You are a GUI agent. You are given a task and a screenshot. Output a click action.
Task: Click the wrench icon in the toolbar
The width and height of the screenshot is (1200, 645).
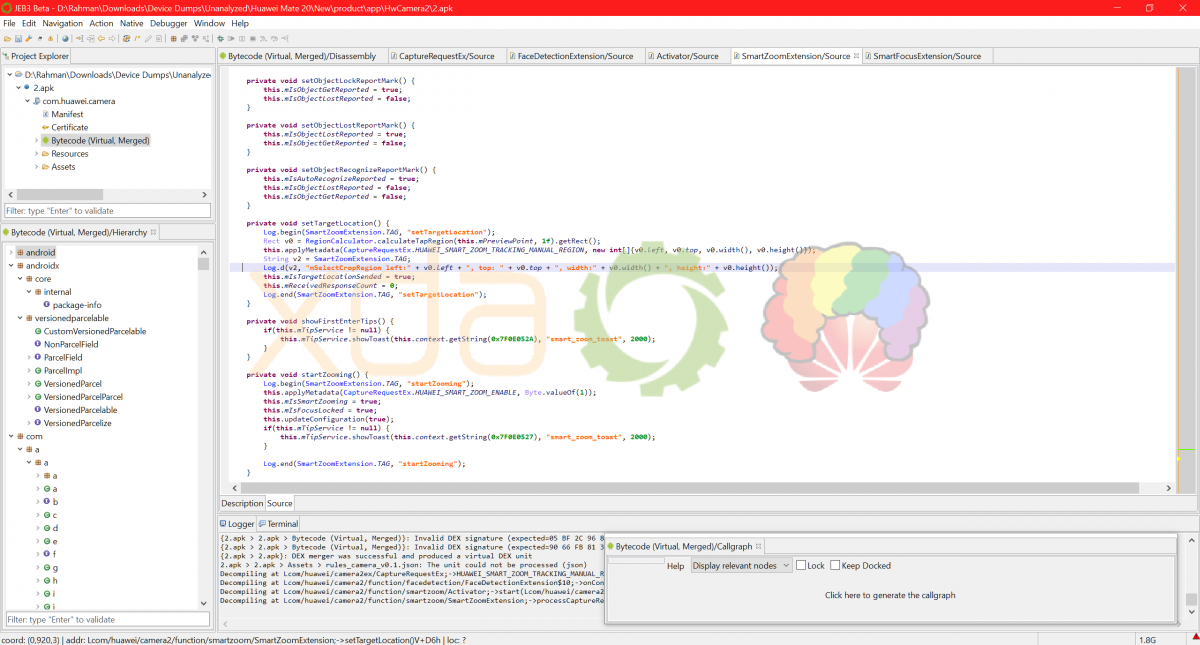click(29, 39)
